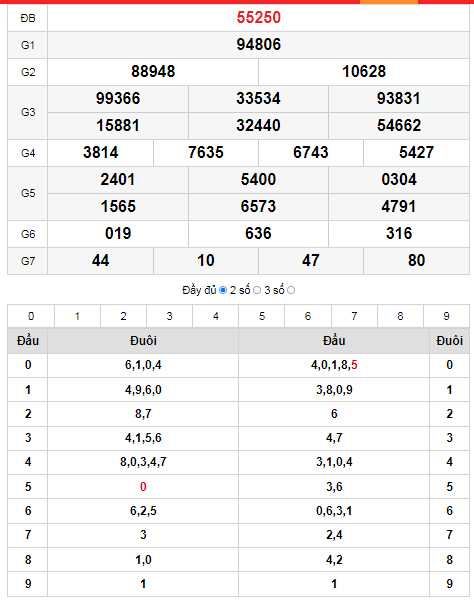Viewport: 474px width, 601px height.
Task: Click digit filter tab 3
Action: [169, 316]
